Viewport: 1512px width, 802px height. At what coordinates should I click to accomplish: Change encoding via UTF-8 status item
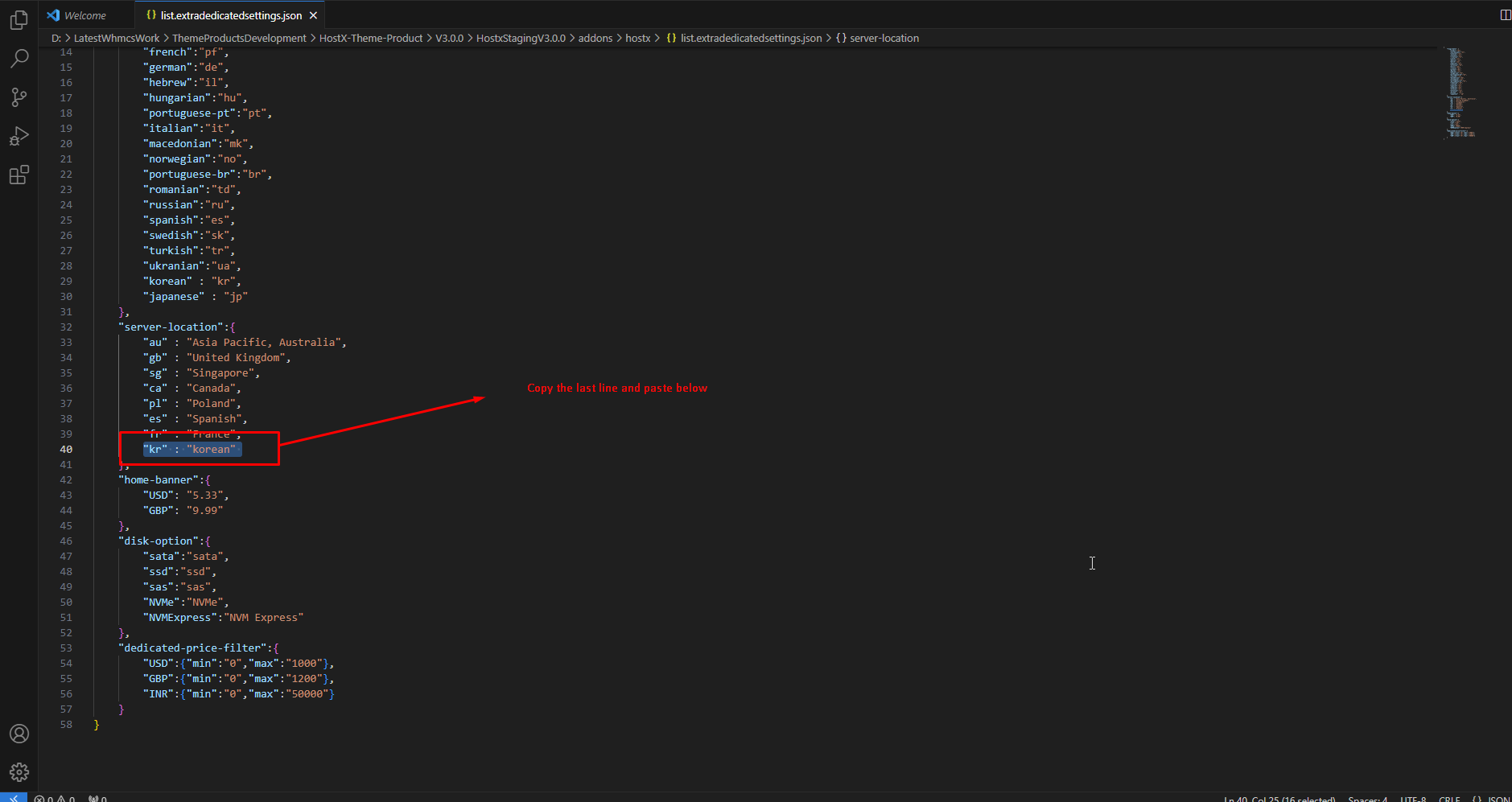(1413, 799)
